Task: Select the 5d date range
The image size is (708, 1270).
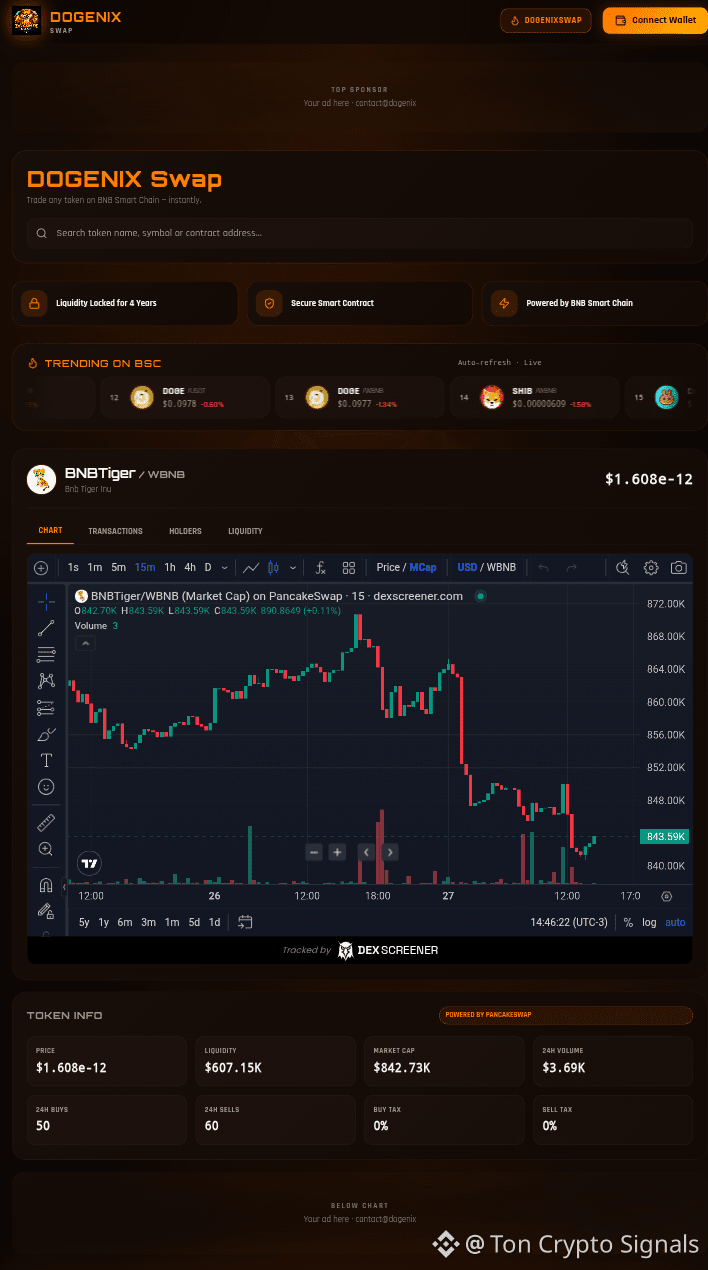Action: pyautogui.click(x=194, y=922)
